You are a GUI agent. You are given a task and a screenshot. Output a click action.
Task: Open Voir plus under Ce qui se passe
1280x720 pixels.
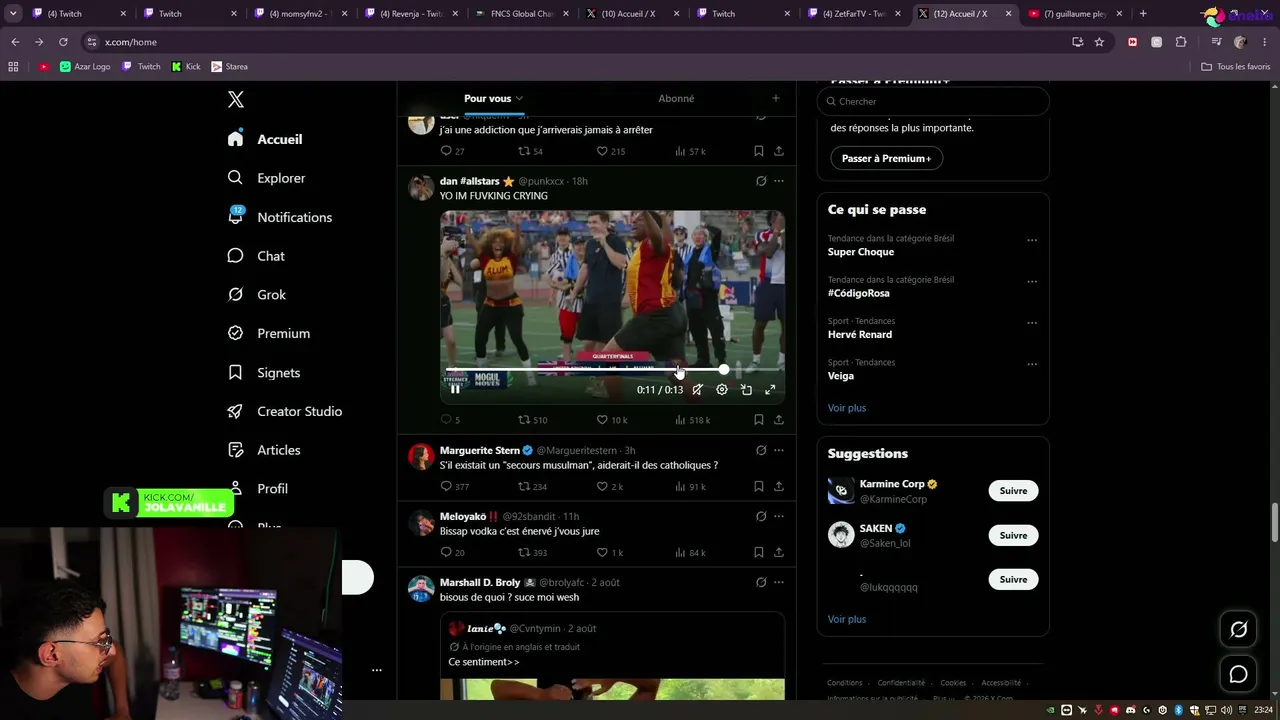(847, 408)
